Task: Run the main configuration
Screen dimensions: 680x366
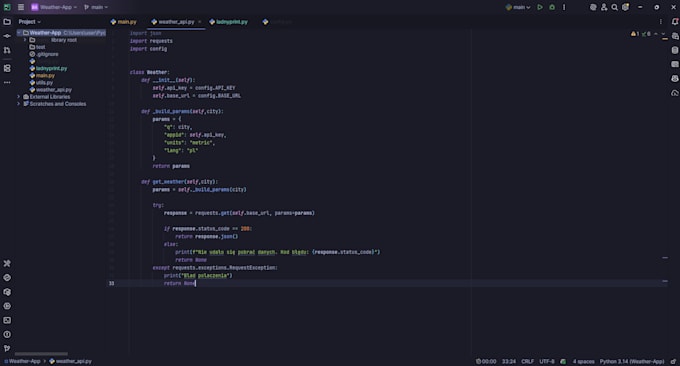Action: click(540, 7)
